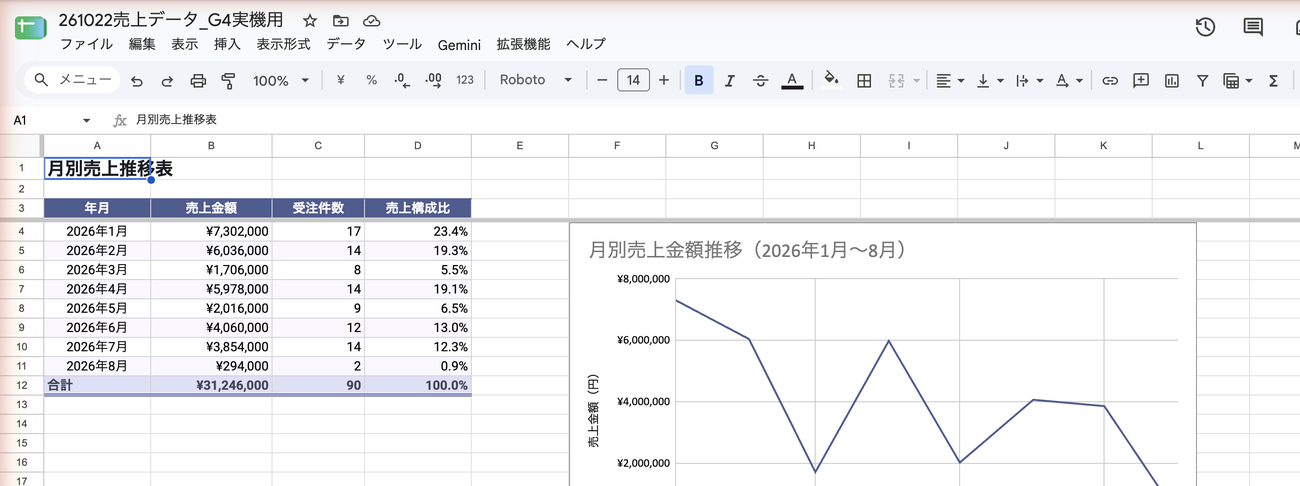Select the paint format roller
This screenshot has width=1300, height=486.
click(228, 80)
